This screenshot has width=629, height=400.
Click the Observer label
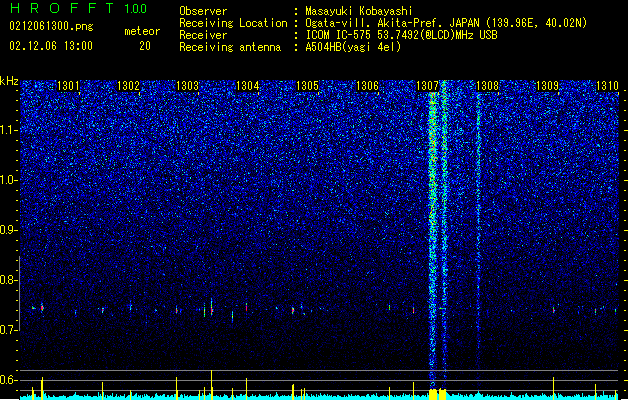point(203,11)
